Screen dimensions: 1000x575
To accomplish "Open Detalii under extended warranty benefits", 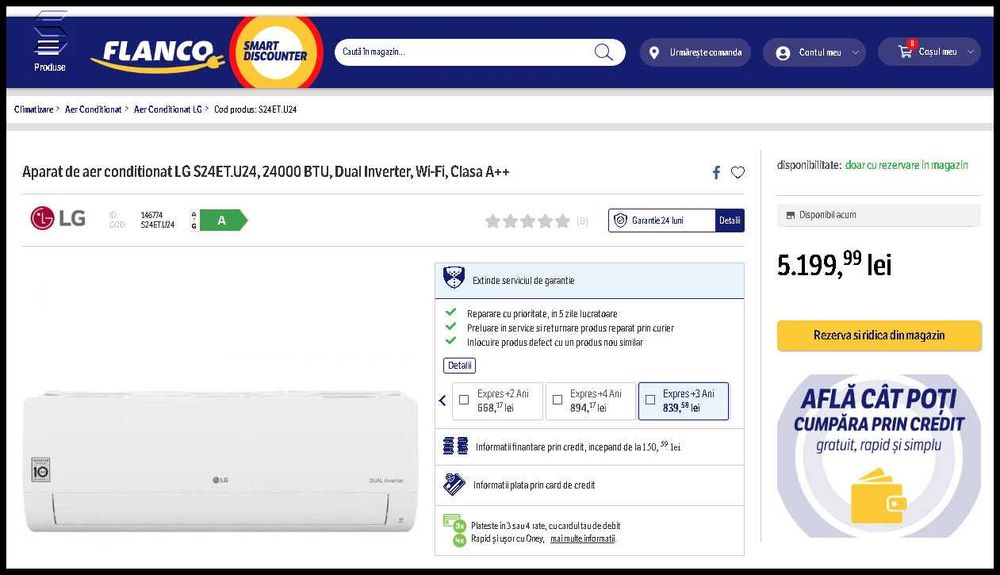I will tap(459, 366).
